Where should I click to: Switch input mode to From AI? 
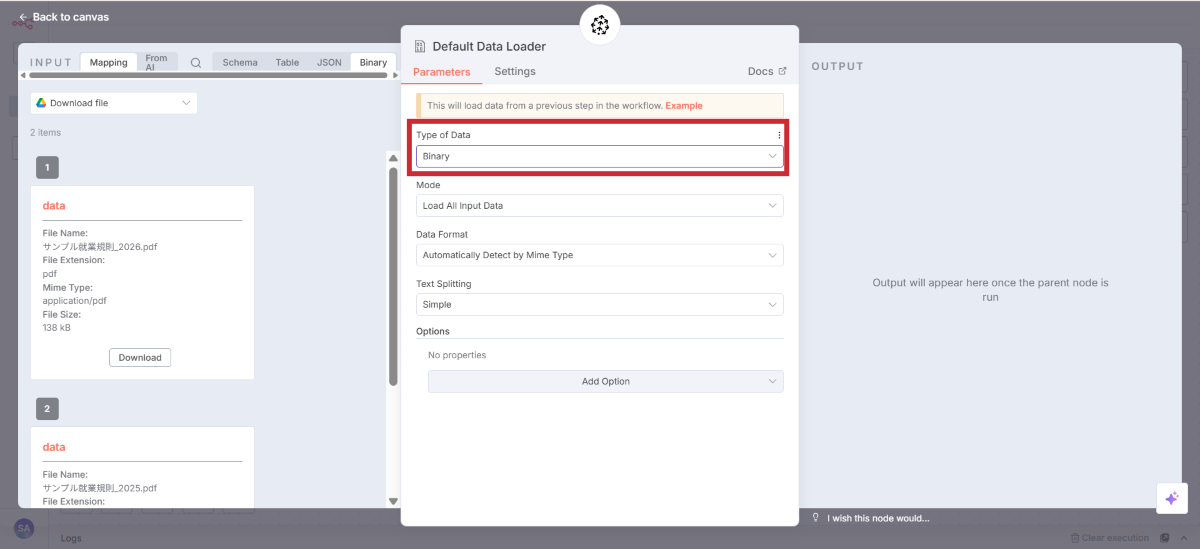point(157,62)
